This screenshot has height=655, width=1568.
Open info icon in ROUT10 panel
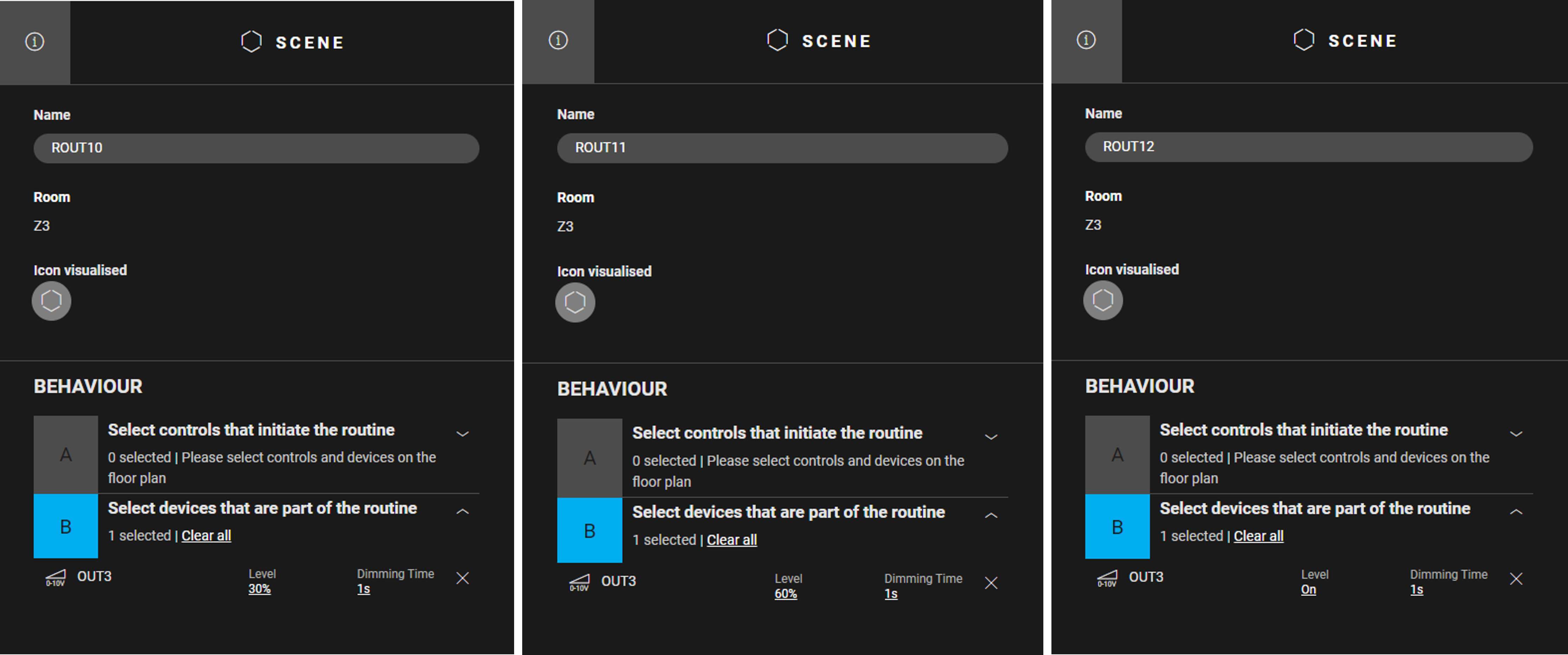pyautogui.click(x=35, y=42)
